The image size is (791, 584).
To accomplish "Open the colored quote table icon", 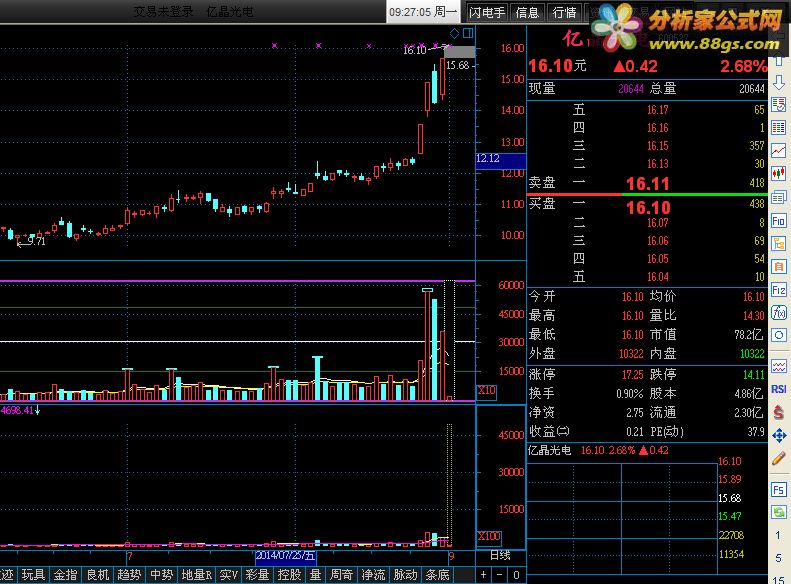I will tap(779, 128).
